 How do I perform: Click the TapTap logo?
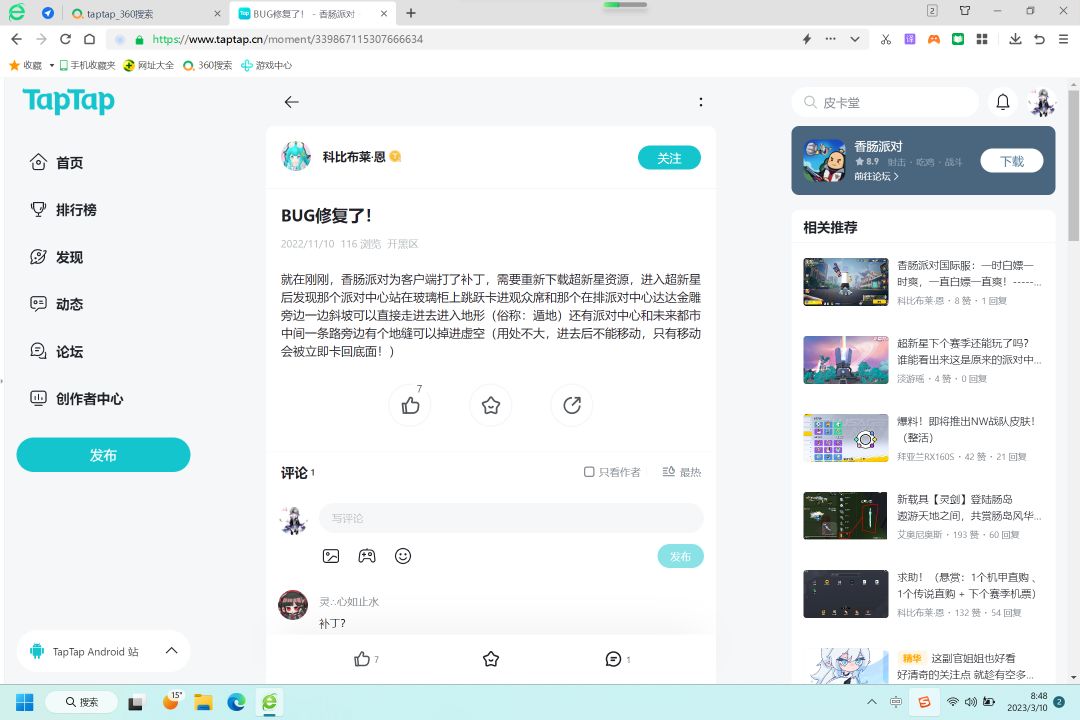tap(68, 101)
